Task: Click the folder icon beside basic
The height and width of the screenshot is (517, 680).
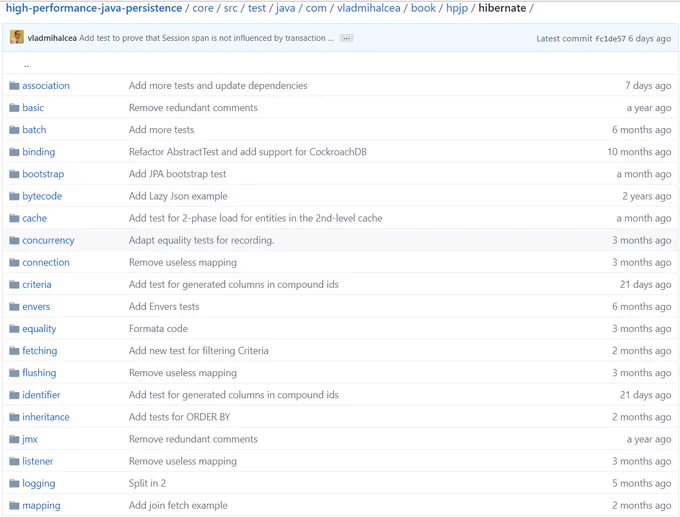Action: [14, 108]
